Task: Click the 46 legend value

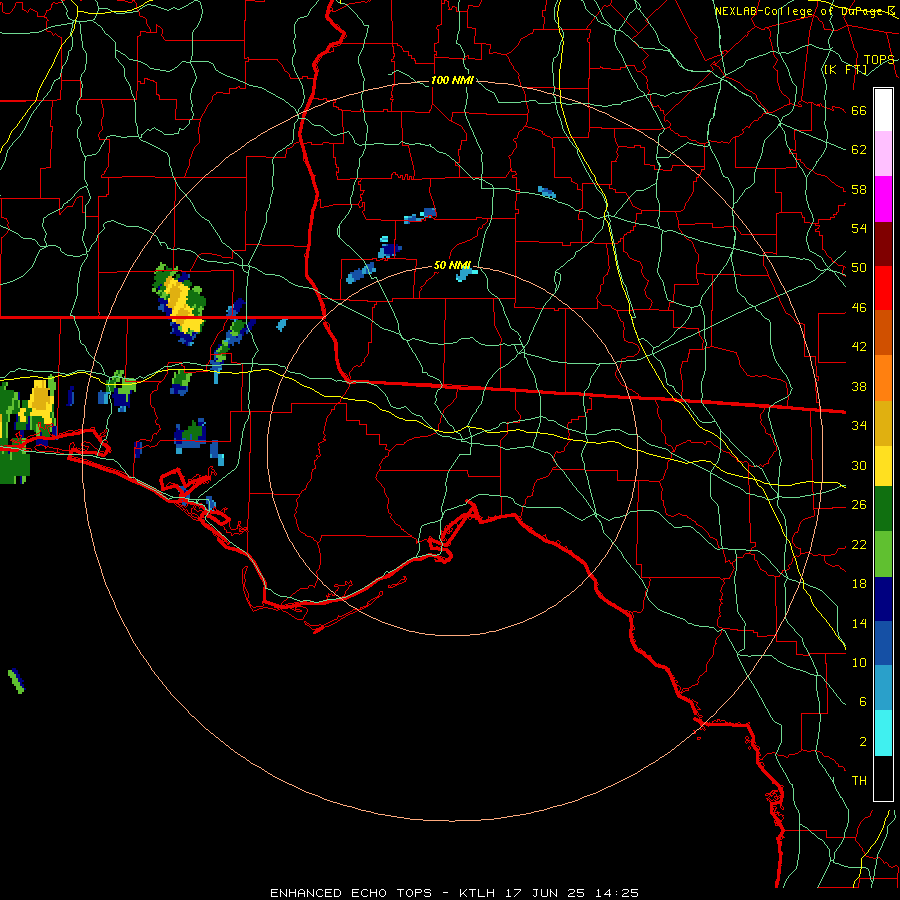Action: click(x=859, y=308)
